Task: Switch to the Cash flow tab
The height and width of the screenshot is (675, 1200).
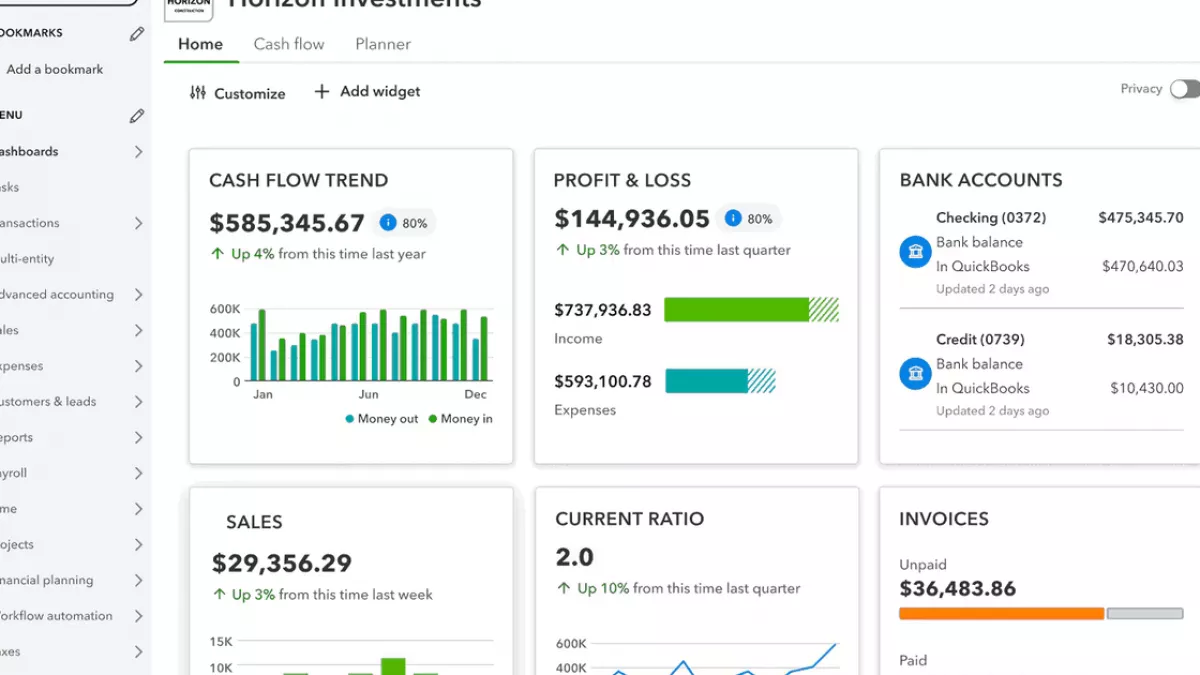Action: point(289,44)
